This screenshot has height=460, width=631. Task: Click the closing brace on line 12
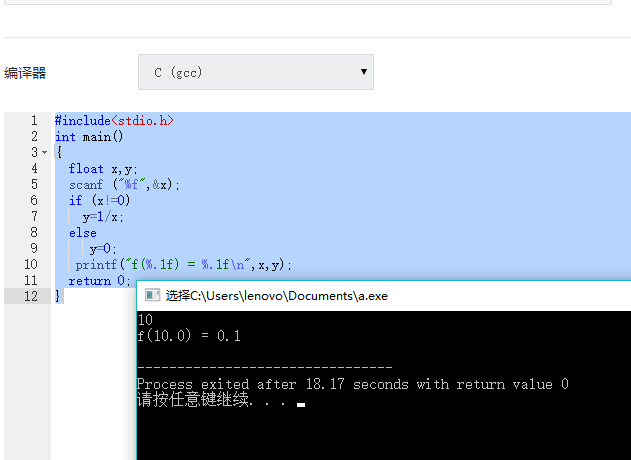point(58,296)
